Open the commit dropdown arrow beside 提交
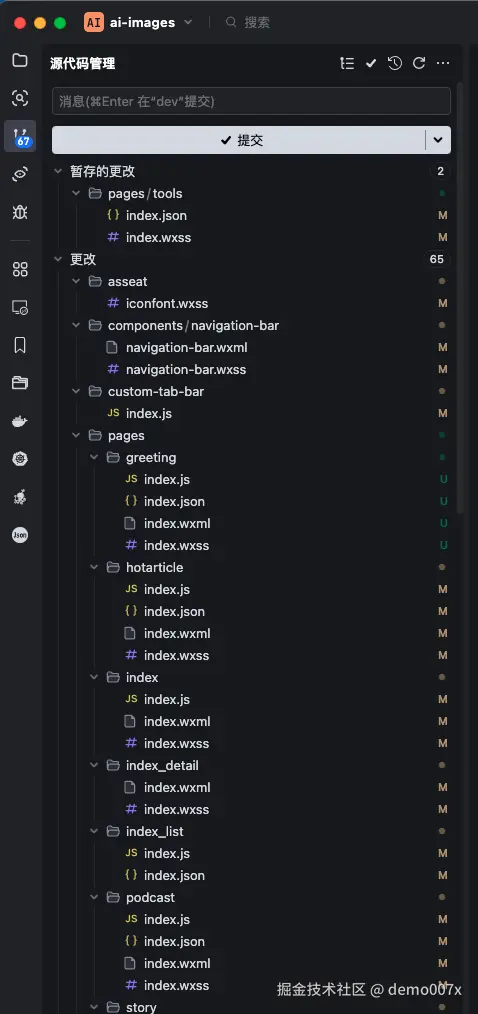 tap(439, 140)
